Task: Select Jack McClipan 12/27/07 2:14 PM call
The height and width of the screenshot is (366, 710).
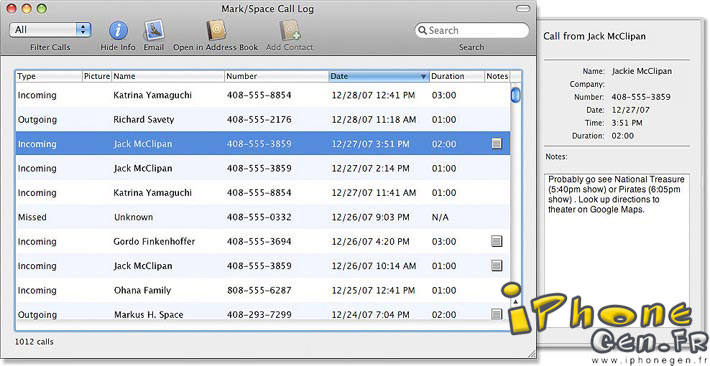Action: pyautogui.click(x=263, y=169)
